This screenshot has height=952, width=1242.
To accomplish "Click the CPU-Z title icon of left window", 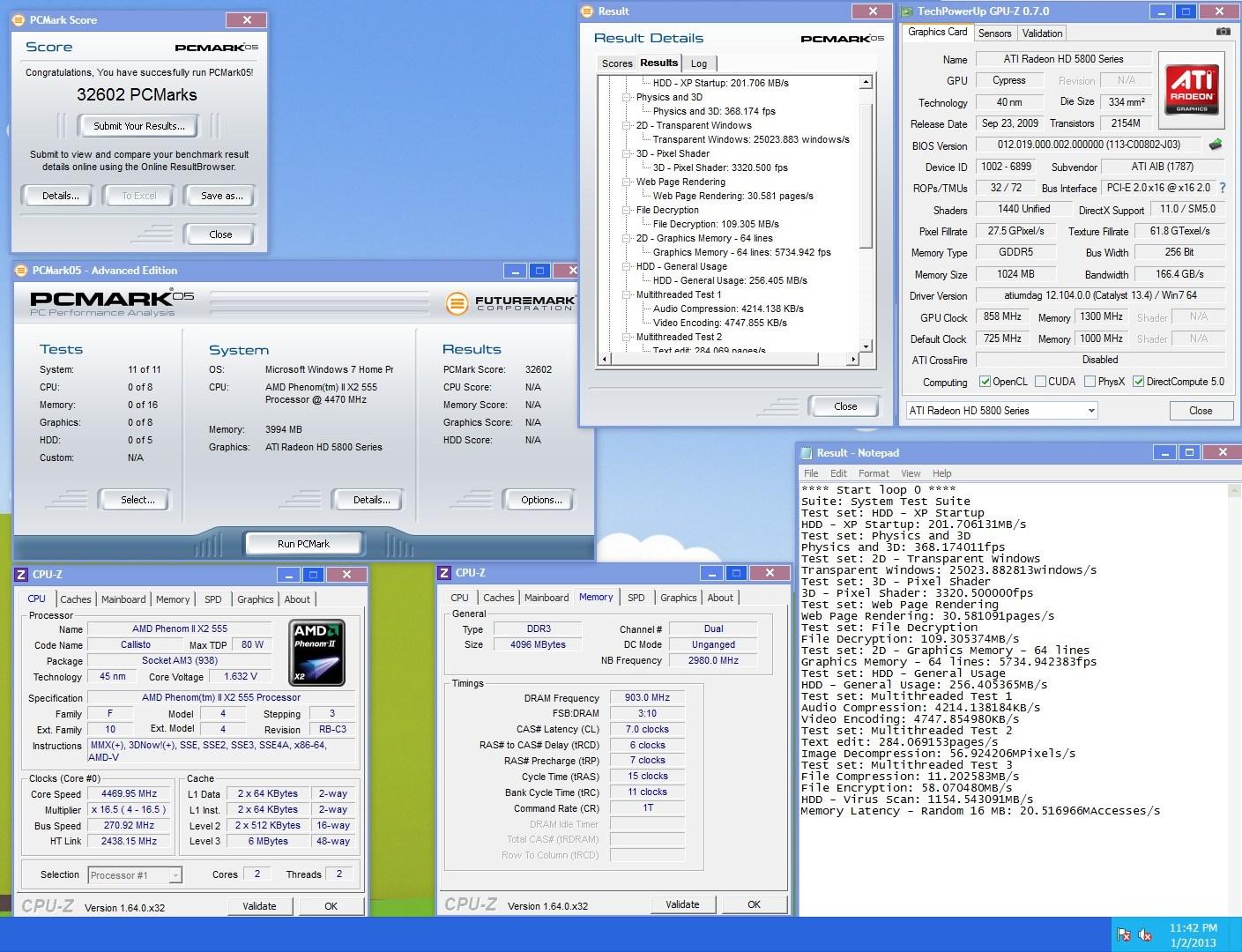I will tap(21, 575).
